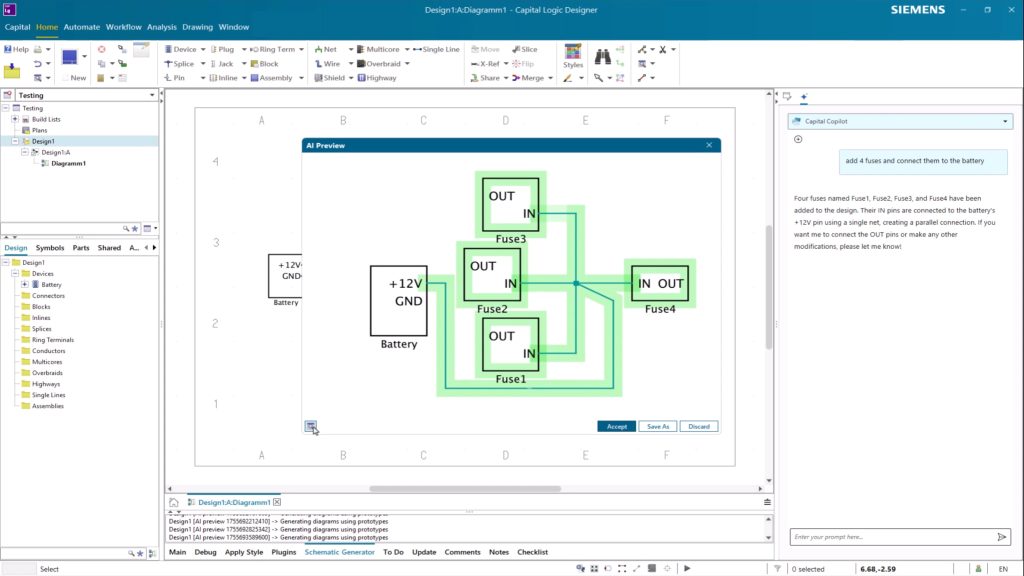Collapse the Devices folder node
The height and width of the screenshot is (576, 1024).
click(15, 274)
